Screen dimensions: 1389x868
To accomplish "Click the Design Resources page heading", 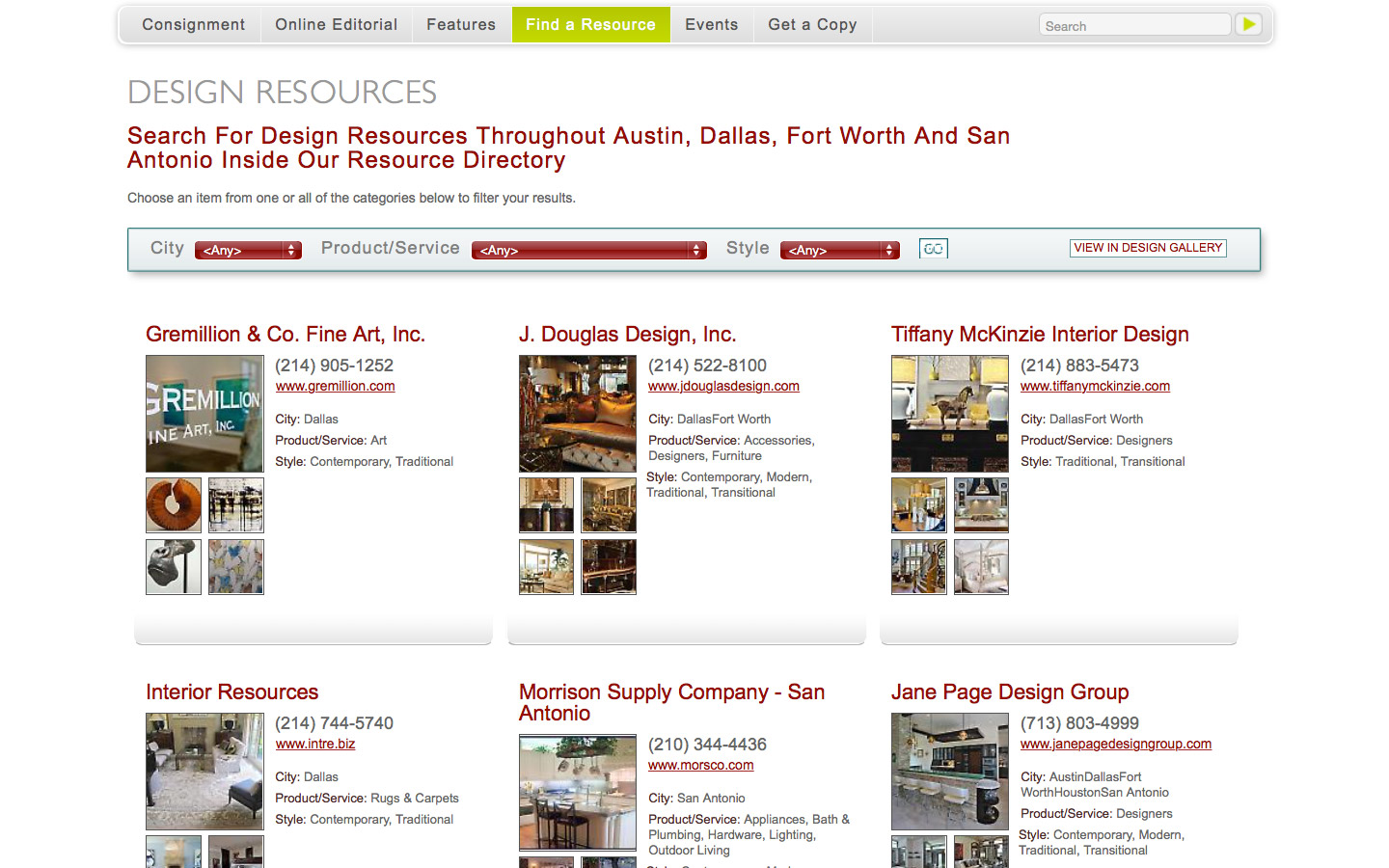I will [x=282, y=93].
